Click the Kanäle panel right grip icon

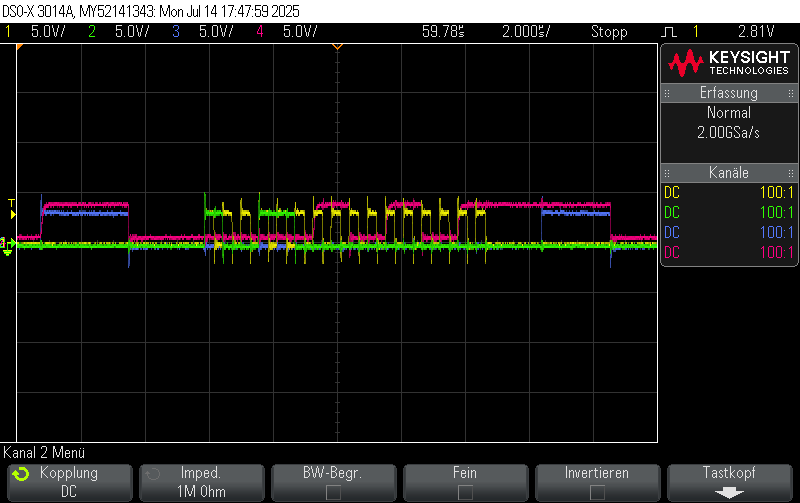point(791,173)
